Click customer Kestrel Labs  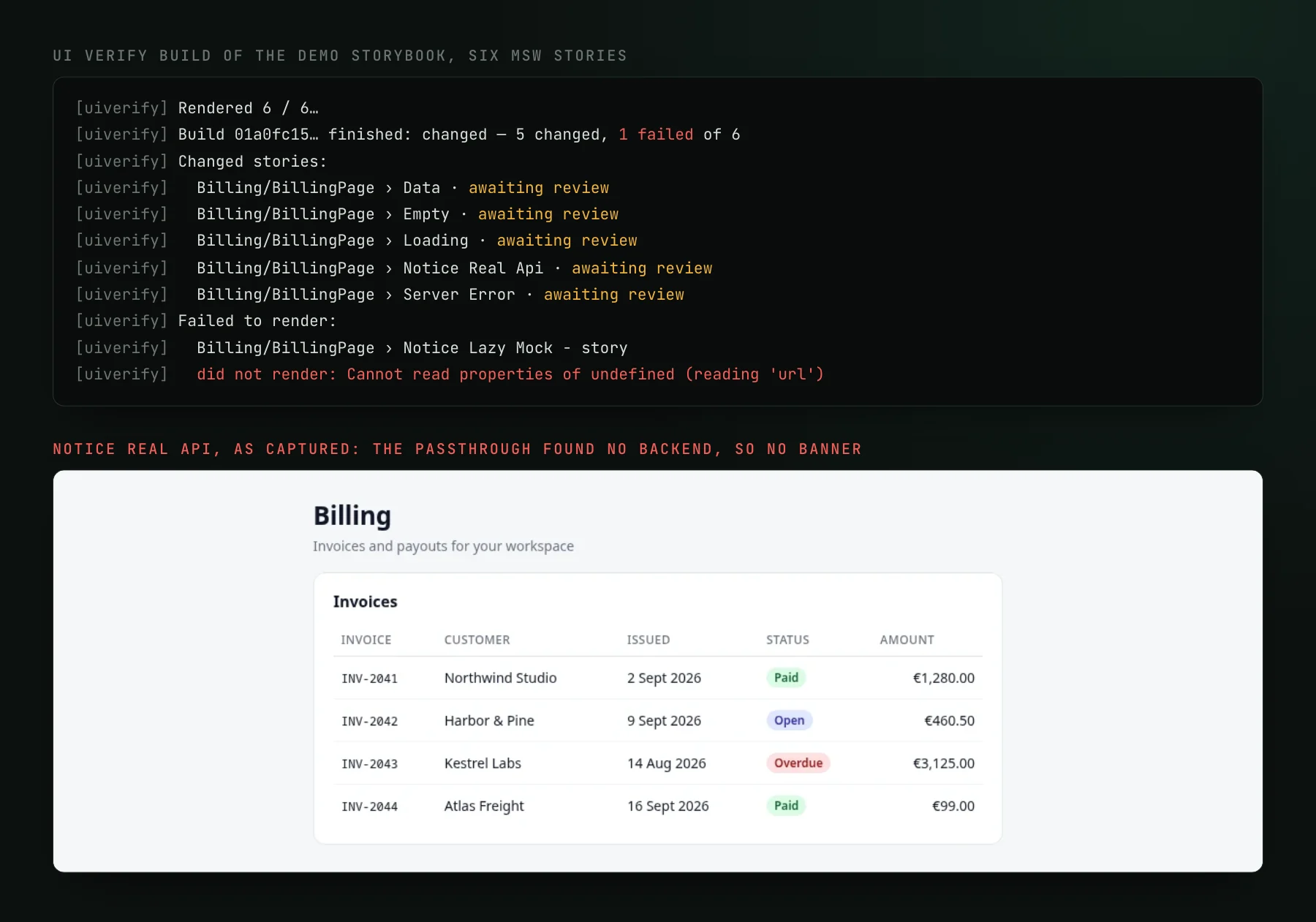tap(483, 763)
